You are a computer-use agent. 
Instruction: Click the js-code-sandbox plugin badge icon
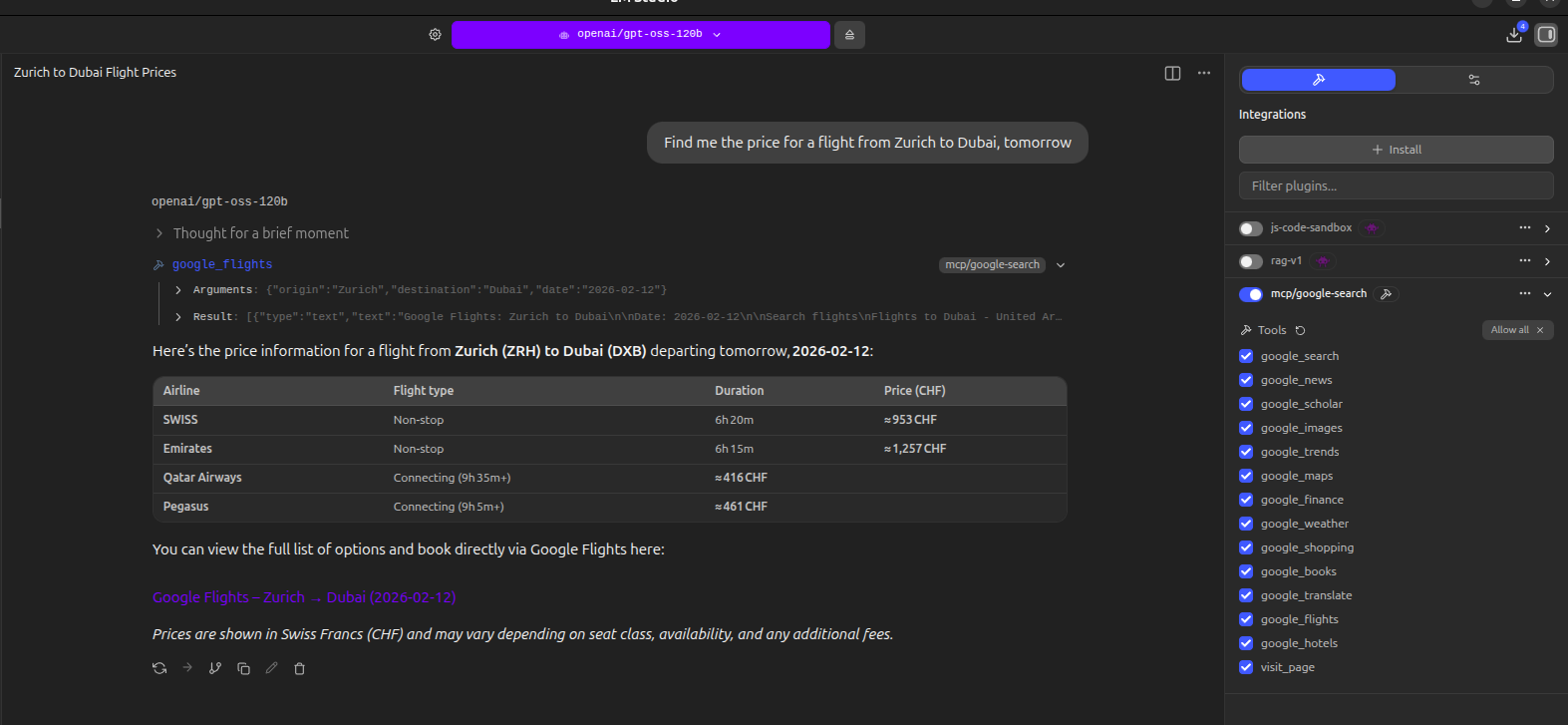[x=1372, y=228]
